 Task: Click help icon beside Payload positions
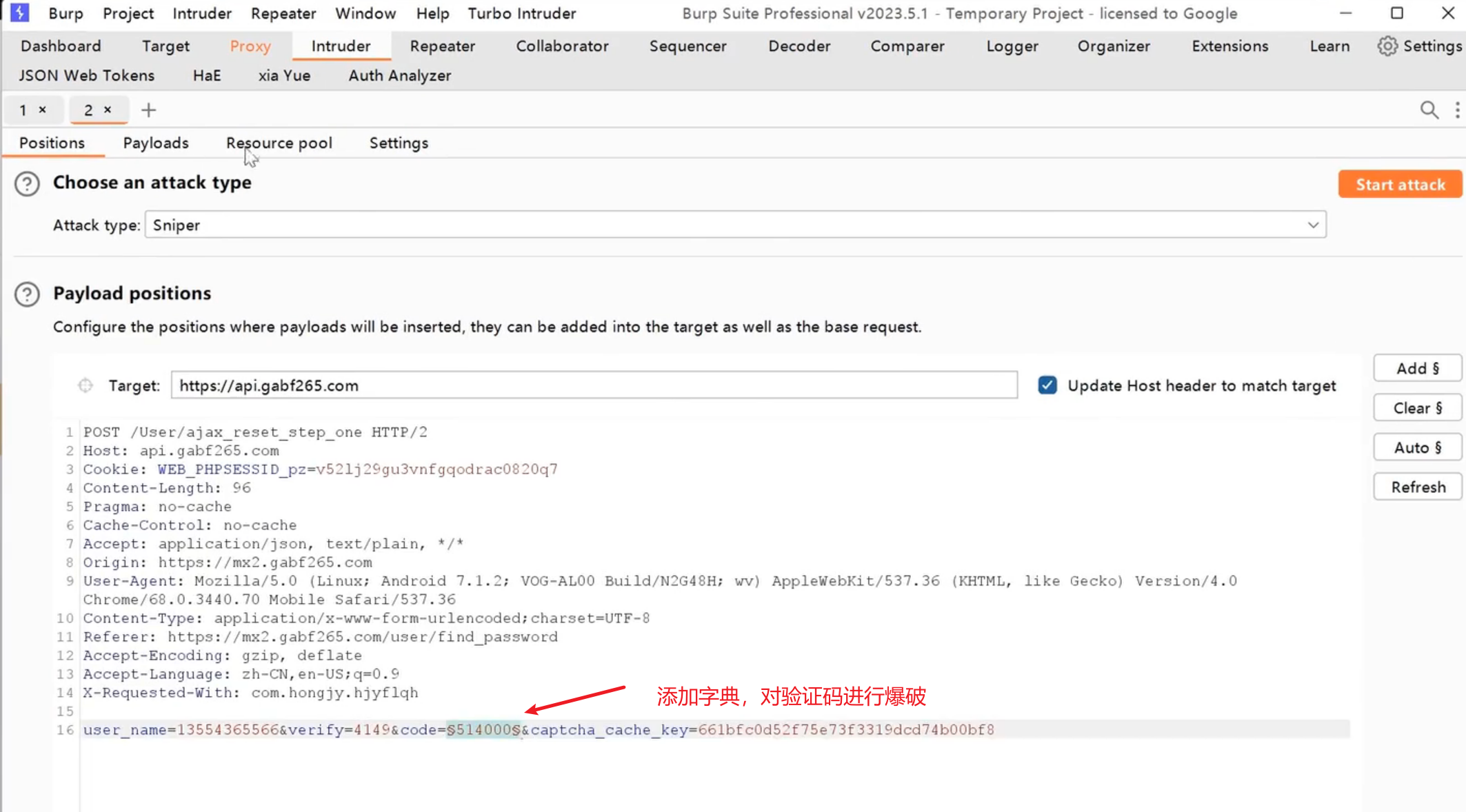[27, 294]
